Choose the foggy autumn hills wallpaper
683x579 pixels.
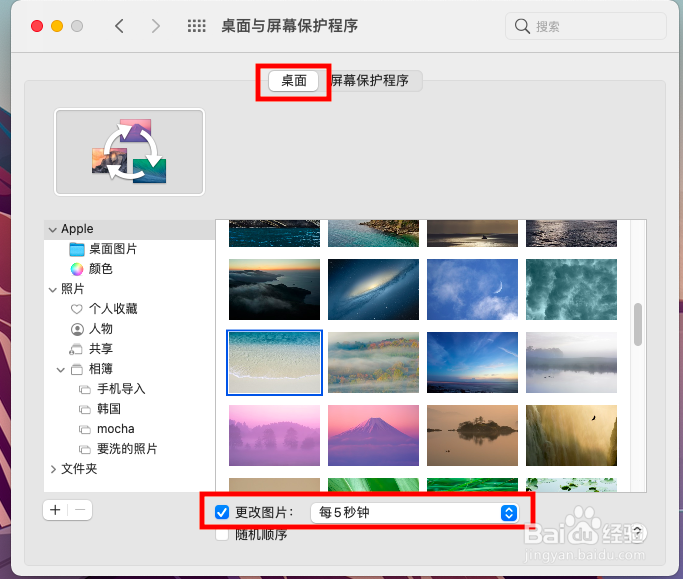tap(373, 362)
